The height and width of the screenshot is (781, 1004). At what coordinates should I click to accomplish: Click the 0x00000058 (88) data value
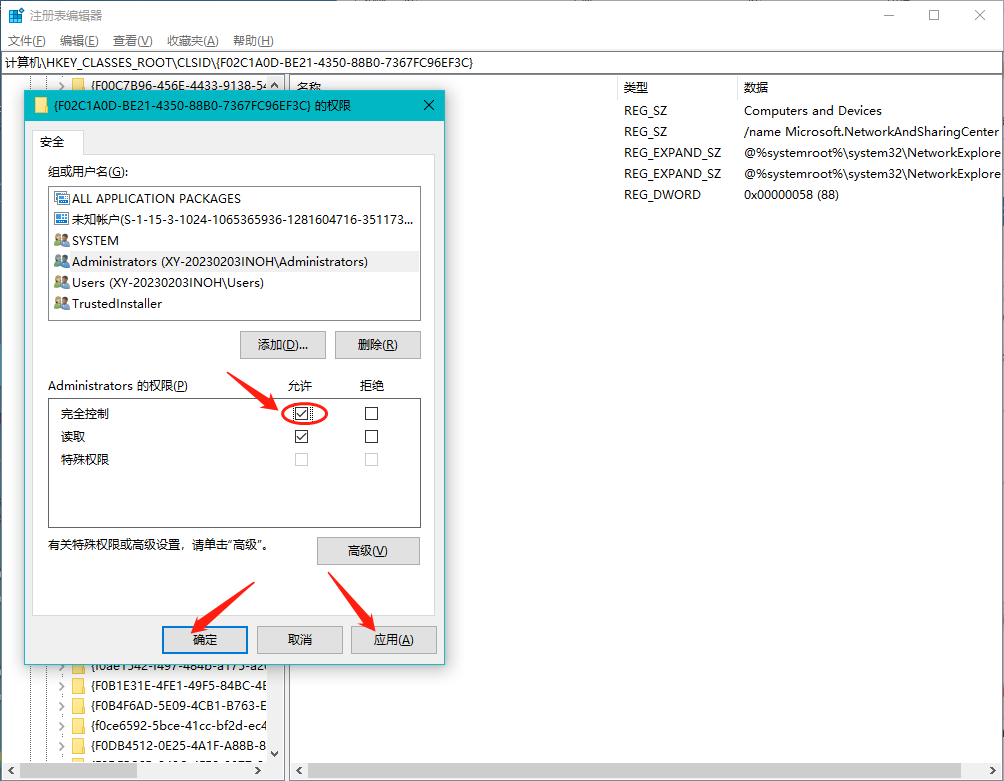tap(791, 195)
